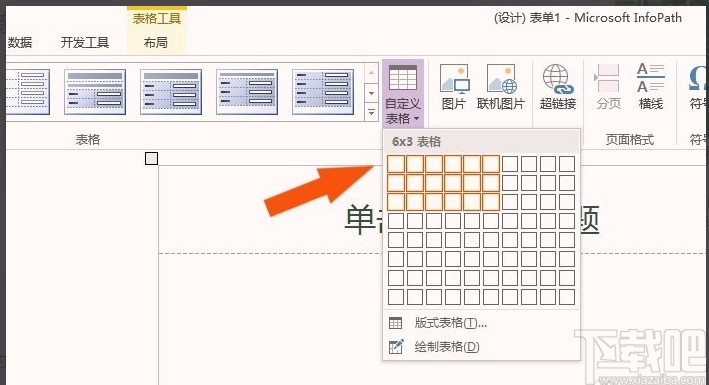Viewport: 709px width, 385px height.
Task: Click the table icon beside 版式表格
Action: pos(396,323)
